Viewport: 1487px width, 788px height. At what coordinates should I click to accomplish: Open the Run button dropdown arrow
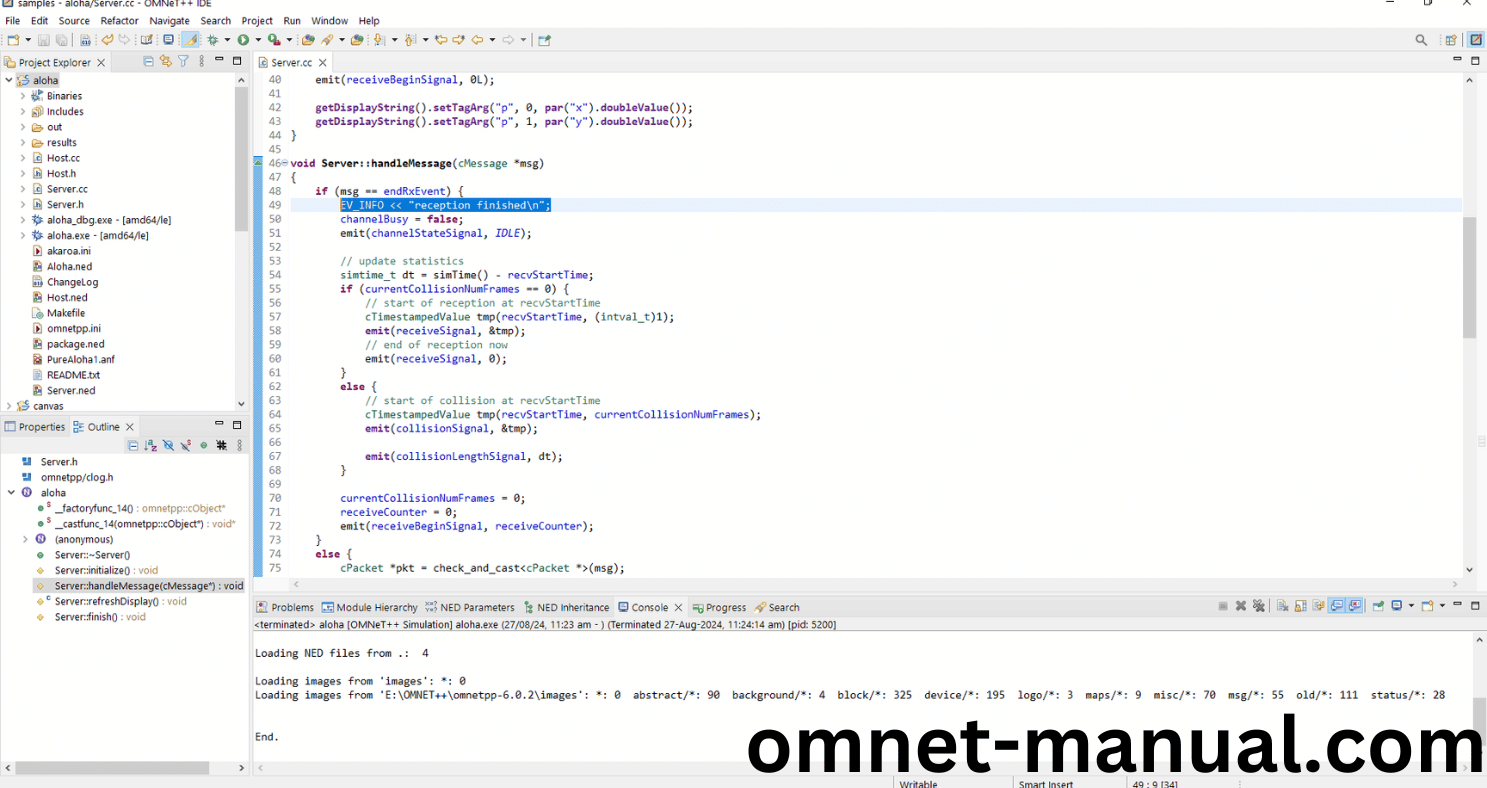click(x=257, y=40)
